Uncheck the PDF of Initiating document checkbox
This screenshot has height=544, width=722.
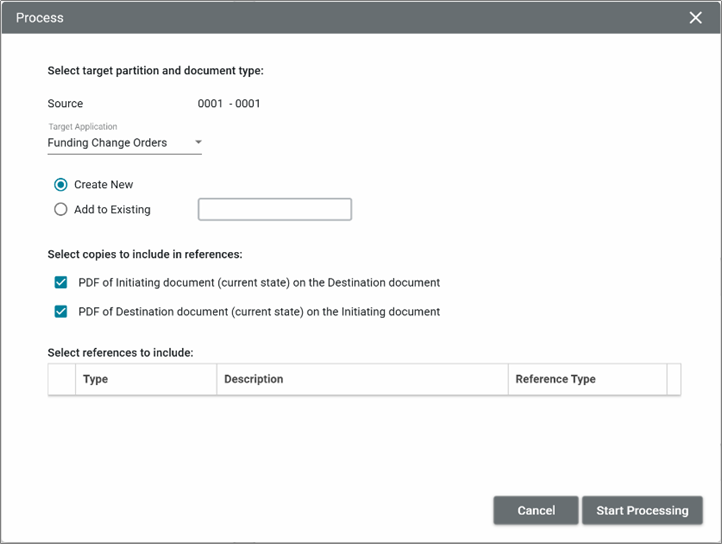pyautogui.click(x=61, y=282)
